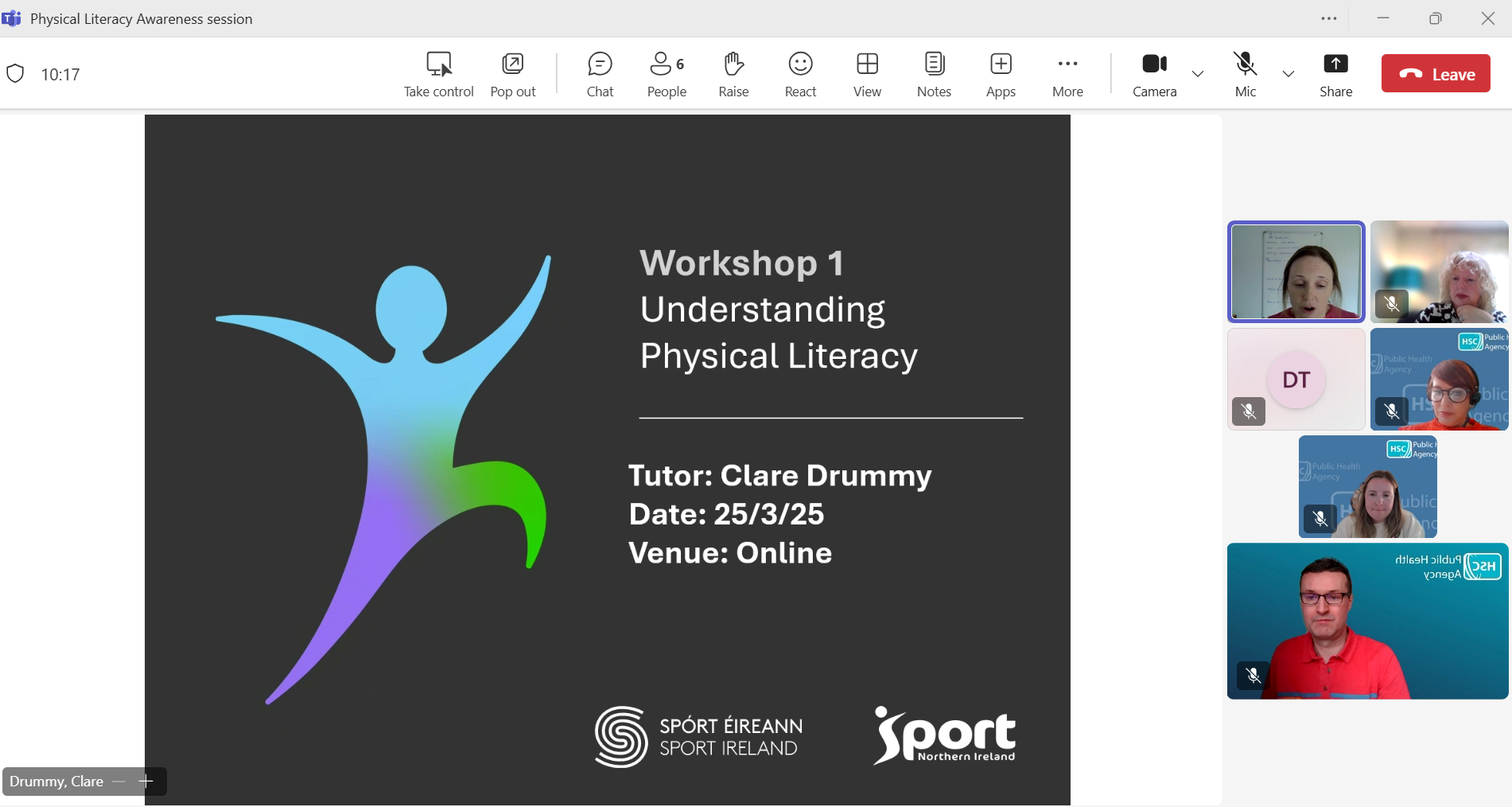Open the Chat panel
Screen dimensions: 1512x807
[x=600, y=75]
